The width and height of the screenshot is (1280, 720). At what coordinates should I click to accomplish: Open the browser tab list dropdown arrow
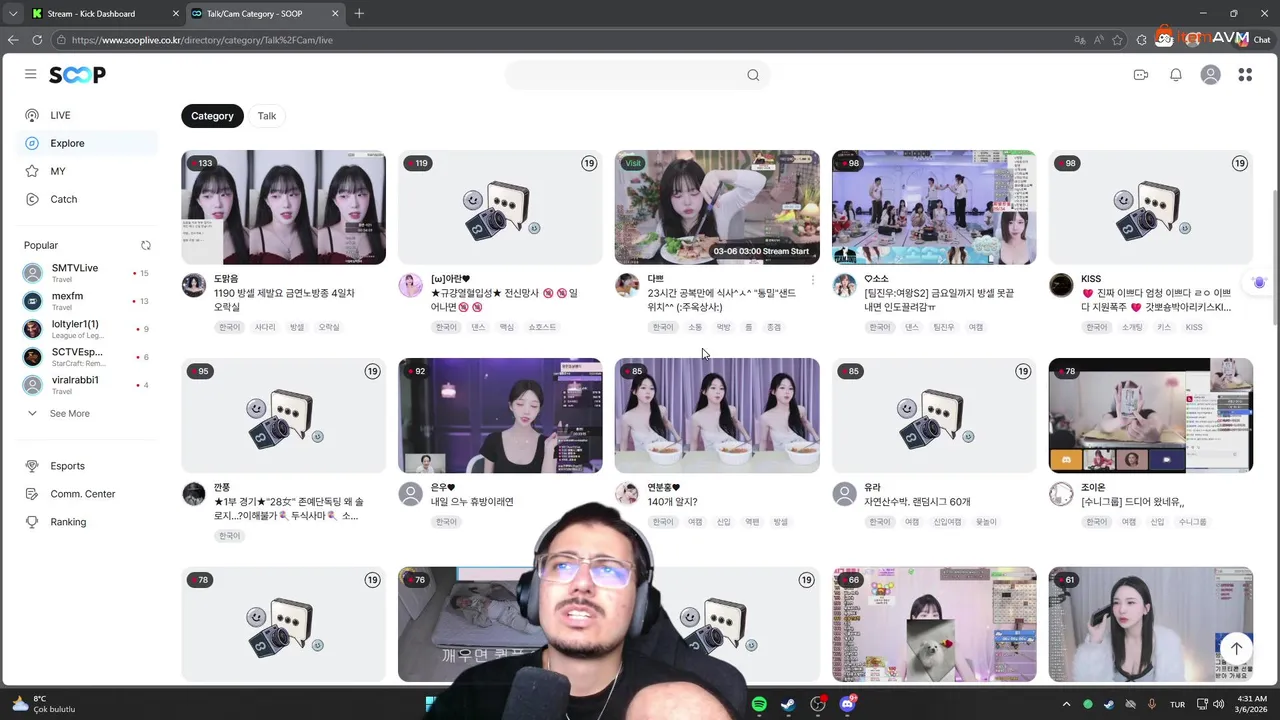coord(12,13)
